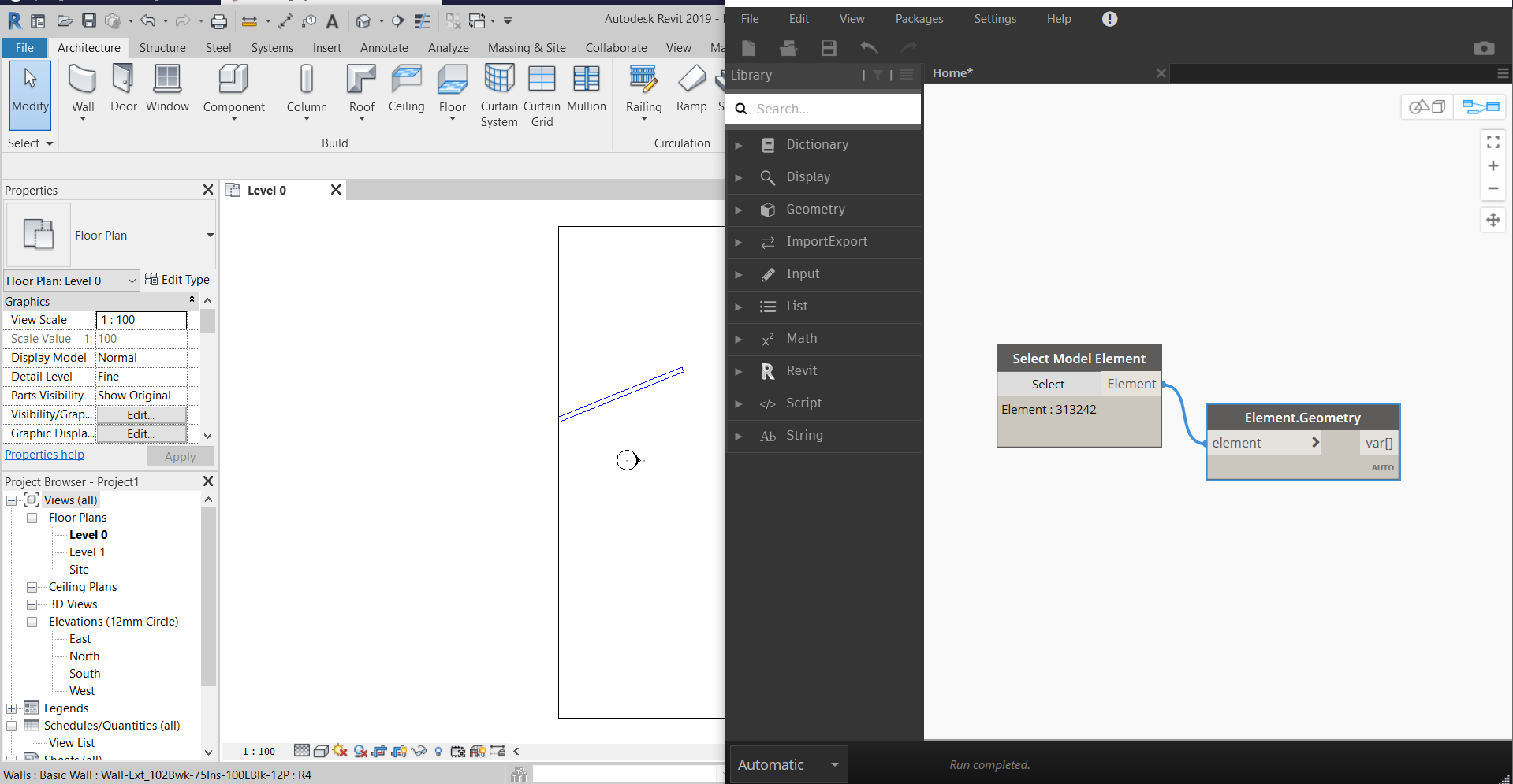
Task: Toggle Reveal Constraints in Revit view bar
Action: tap(498, 751)
